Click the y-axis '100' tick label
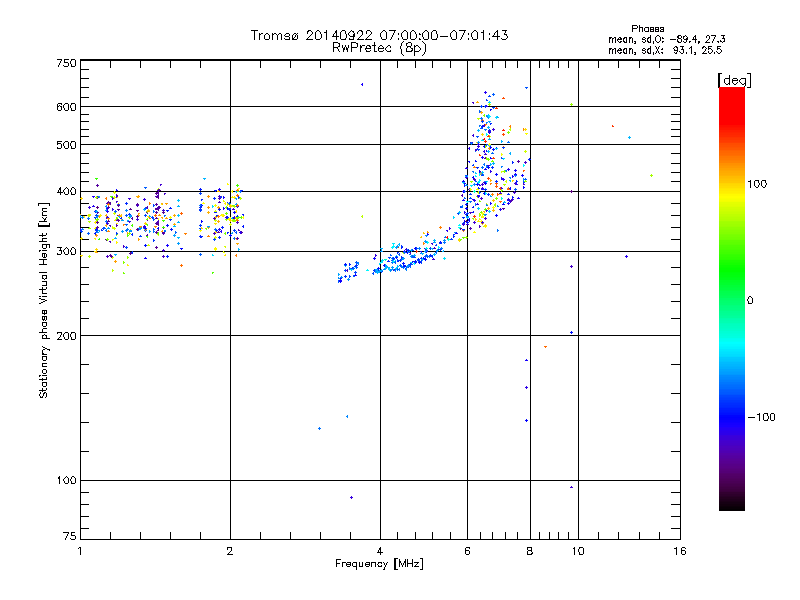 pos(66,481)
